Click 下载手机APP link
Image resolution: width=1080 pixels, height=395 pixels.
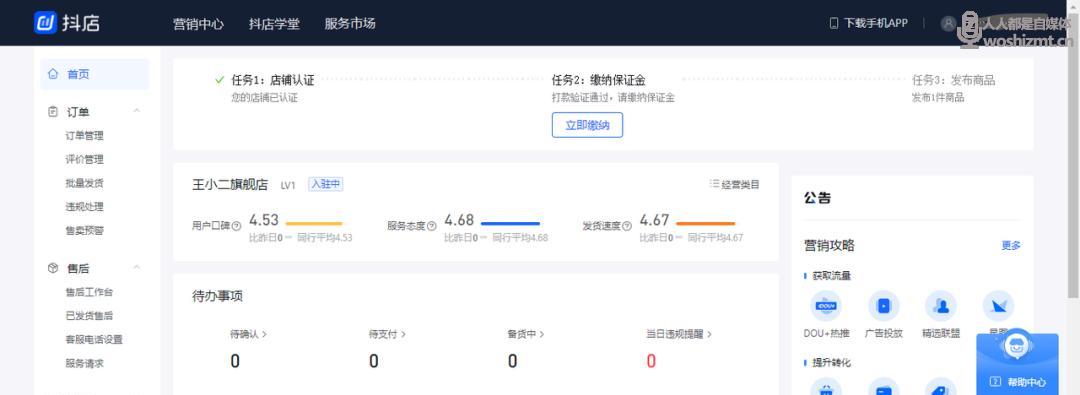876,23
